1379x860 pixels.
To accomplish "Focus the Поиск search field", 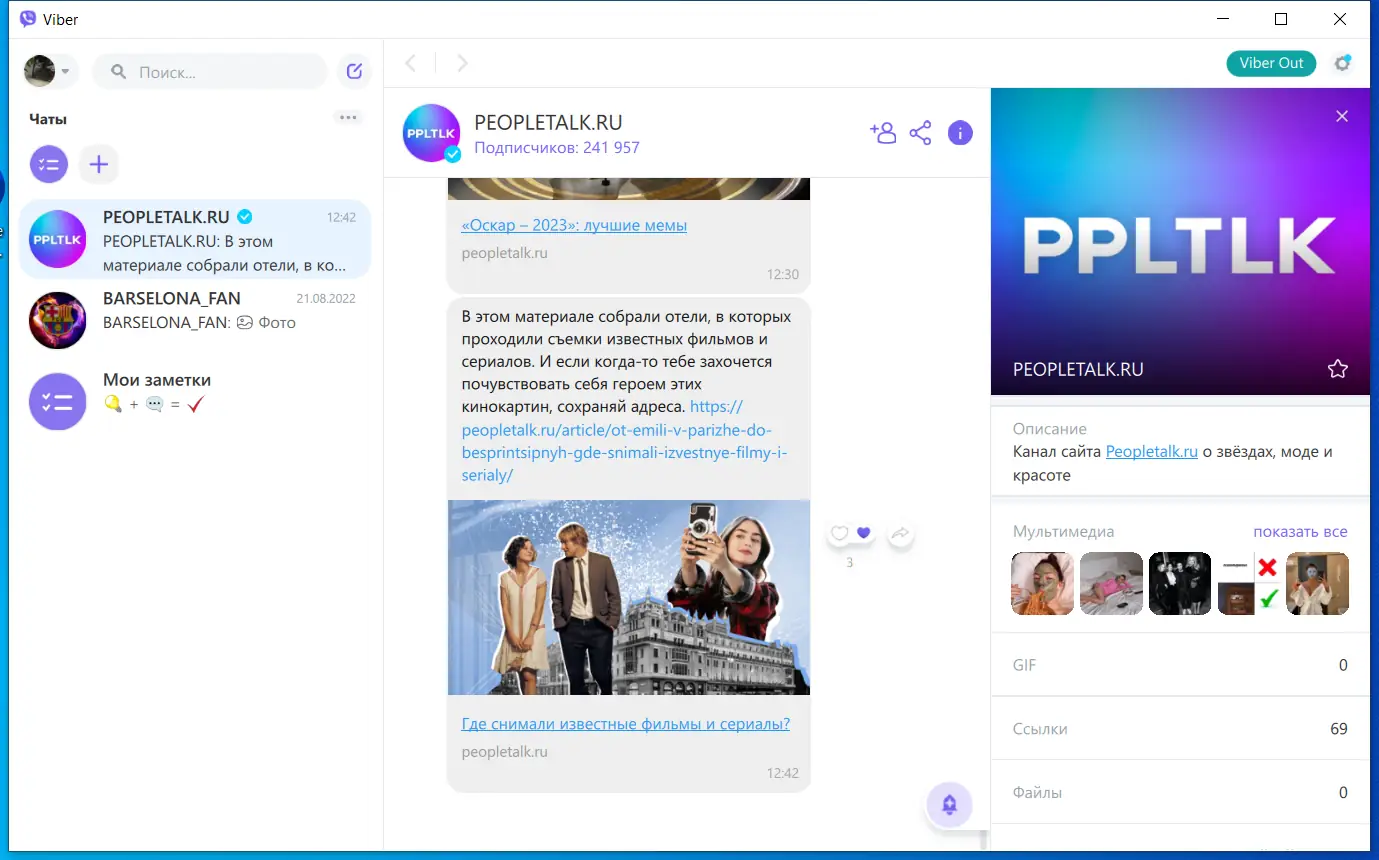I will 210,71.
